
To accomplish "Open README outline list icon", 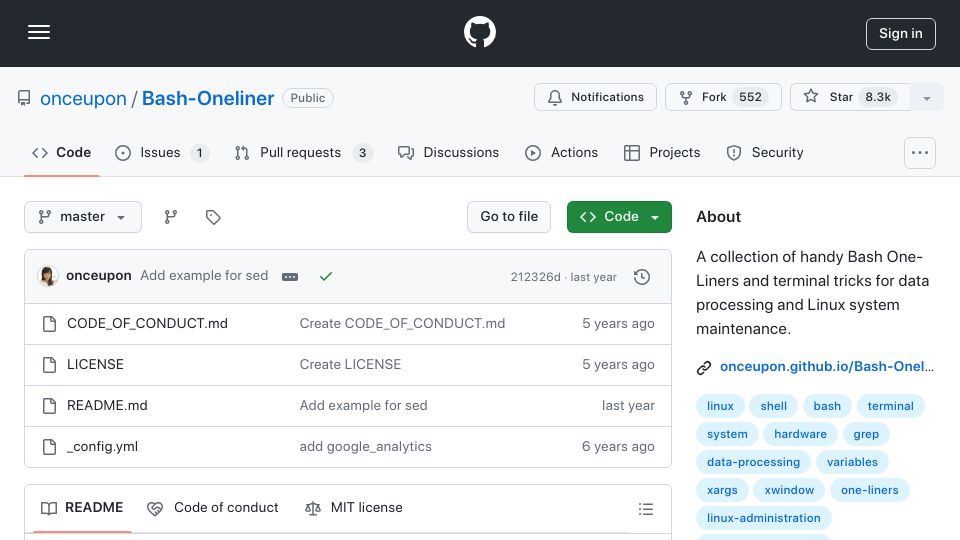I will tap(645, 509).
